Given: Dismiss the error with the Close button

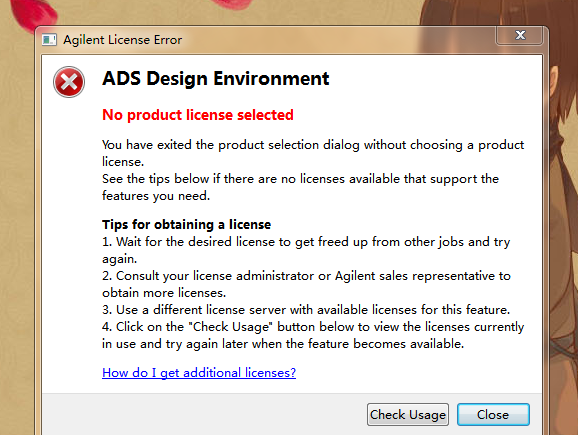Looking at the screenshot, I should 493,414.
